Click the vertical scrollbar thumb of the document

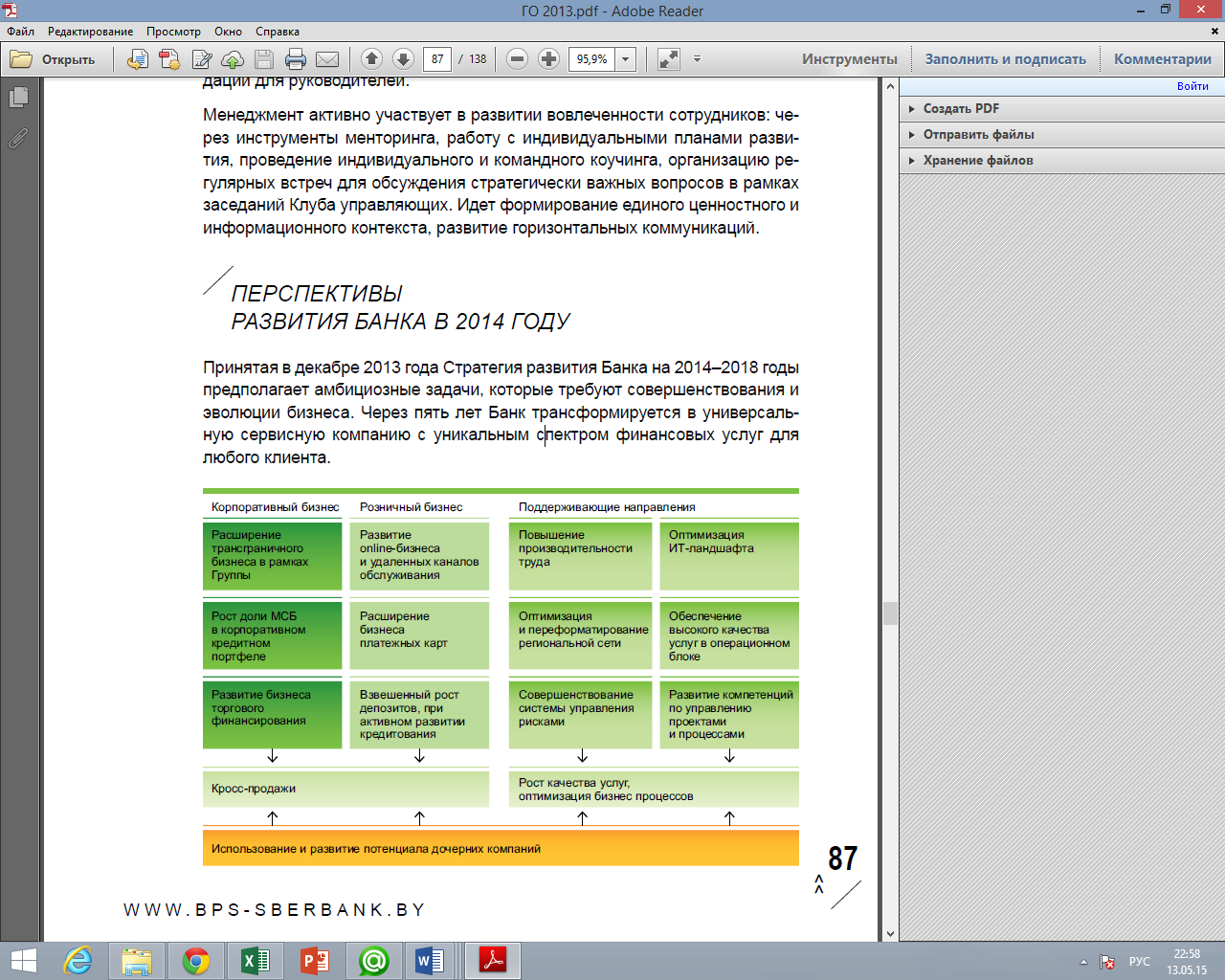click(890, 612)
